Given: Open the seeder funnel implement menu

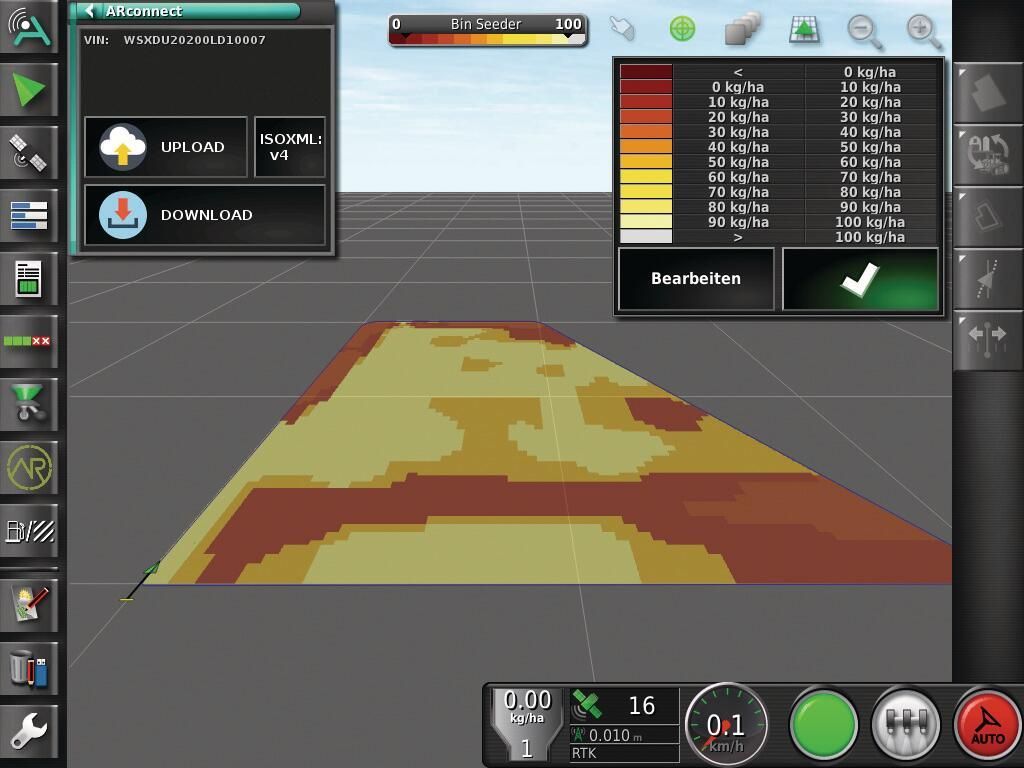Looking at the screenshot, I should tap(30, 404).
